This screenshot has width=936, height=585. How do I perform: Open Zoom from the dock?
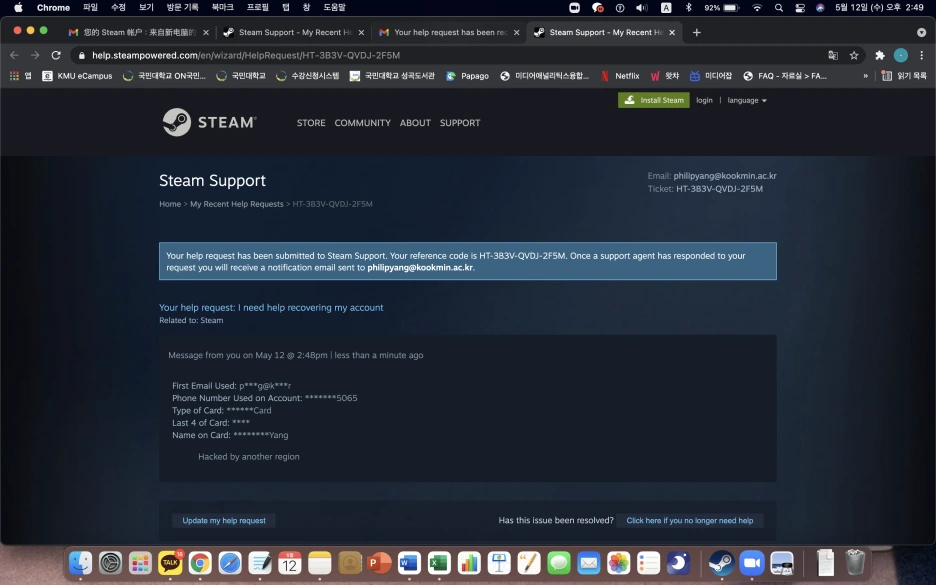pos(752,562)
